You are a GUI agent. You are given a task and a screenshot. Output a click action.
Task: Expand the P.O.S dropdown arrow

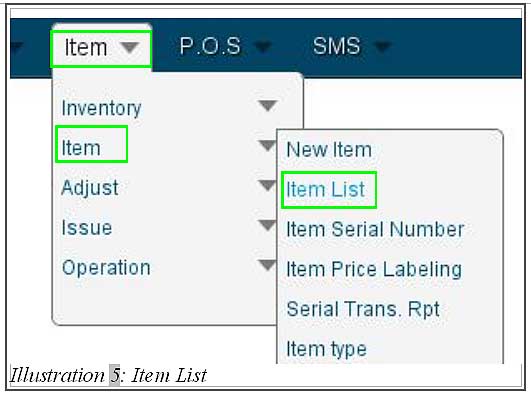tap(264, 46)
